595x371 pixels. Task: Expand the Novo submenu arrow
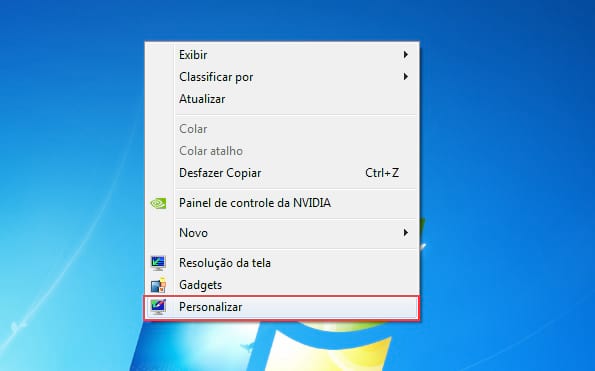(405, 233)
